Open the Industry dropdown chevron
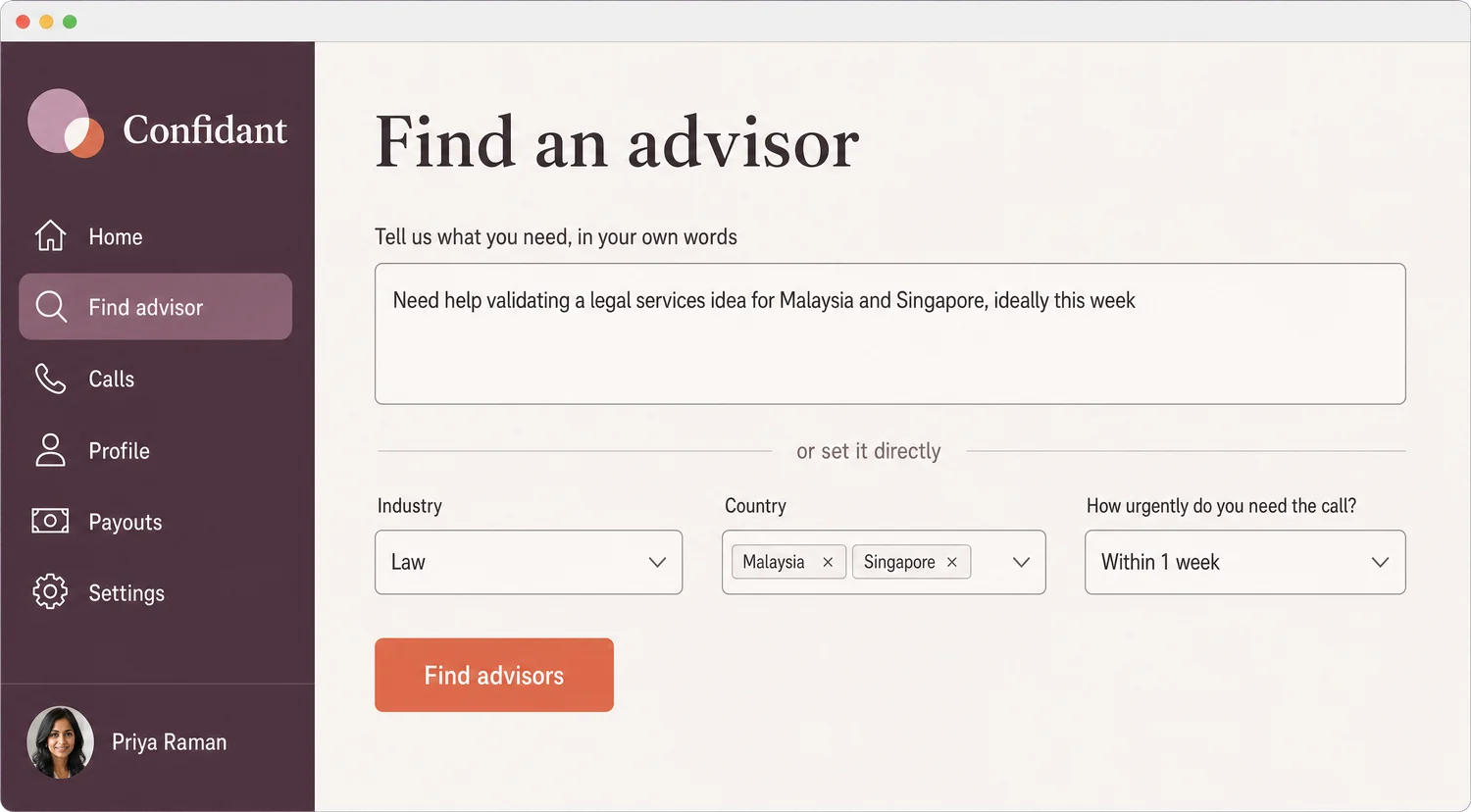The height and width of the screenshot is (812, 1471). pyautogui.click(x=657, y=562)
